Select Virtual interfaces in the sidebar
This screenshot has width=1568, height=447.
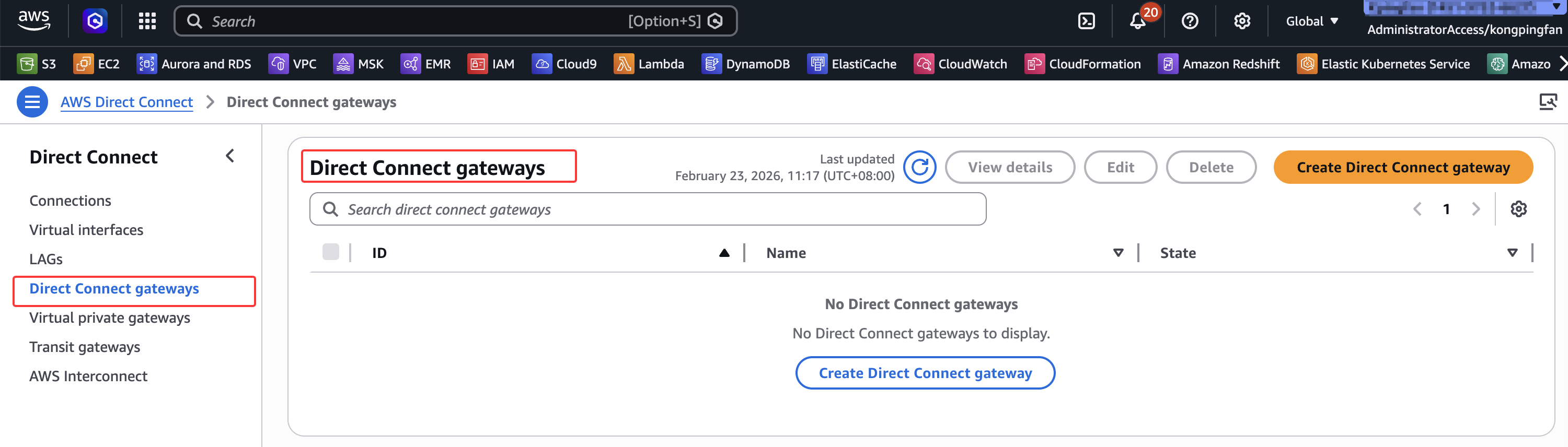tap(86, 230)
